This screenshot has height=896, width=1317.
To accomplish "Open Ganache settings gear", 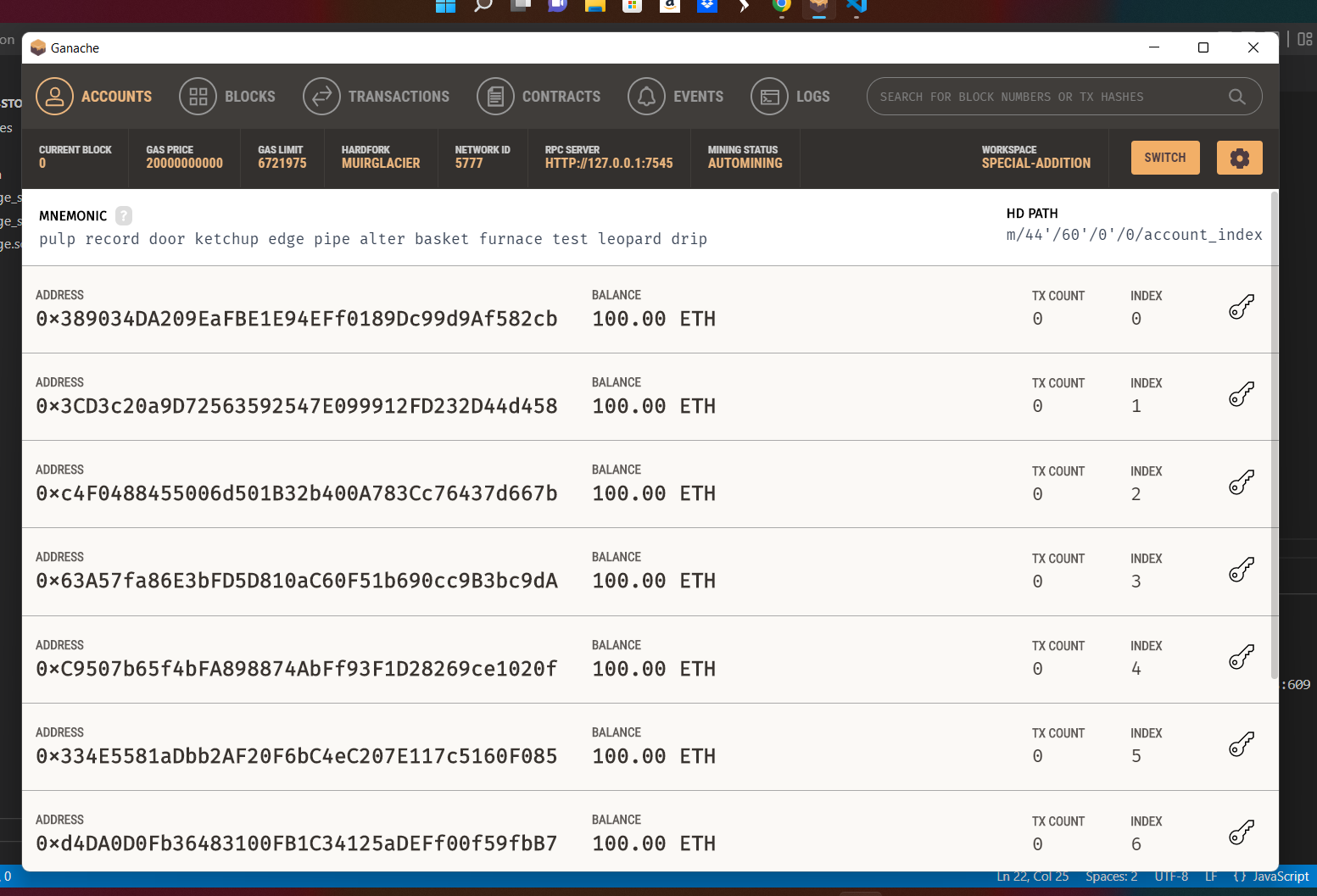I will tap(1240, 158).
